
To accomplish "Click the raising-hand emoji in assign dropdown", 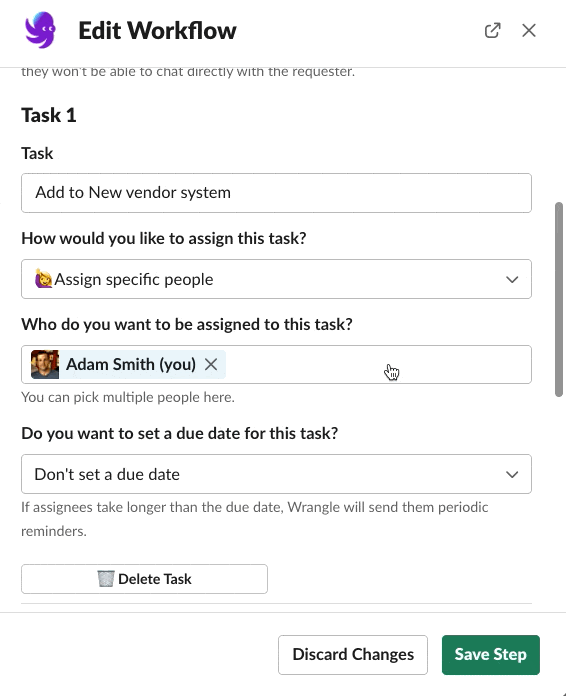I will [x=44, y=279].
